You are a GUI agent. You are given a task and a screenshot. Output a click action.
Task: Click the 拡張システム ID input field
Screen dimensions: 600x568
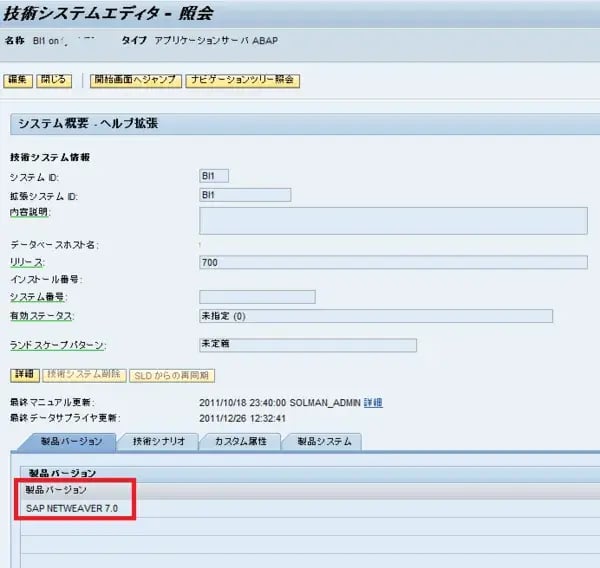[245, 195]
